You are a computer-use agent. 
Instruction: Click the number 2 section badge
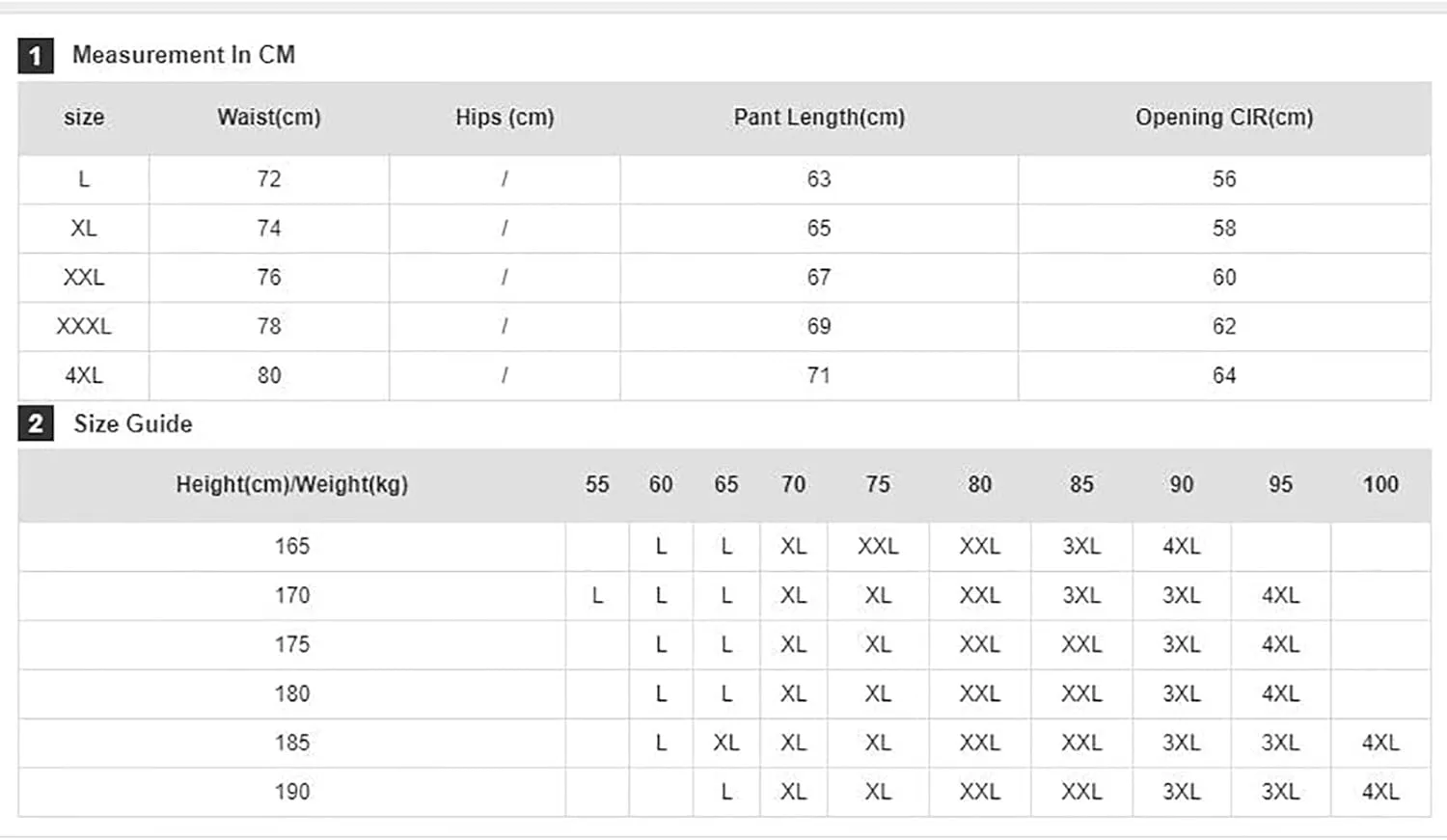(x=36, y=423)
